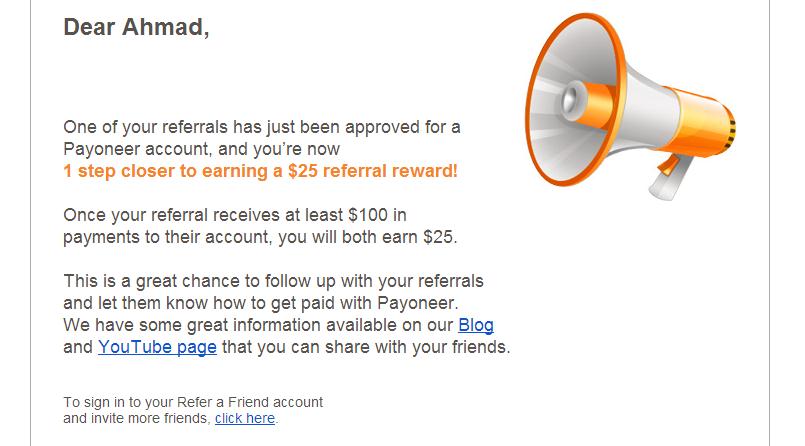The height and width of the screenshot is (446, 805).
Task: Click the striped rear cap of megaphone
Action: (730, 129)
